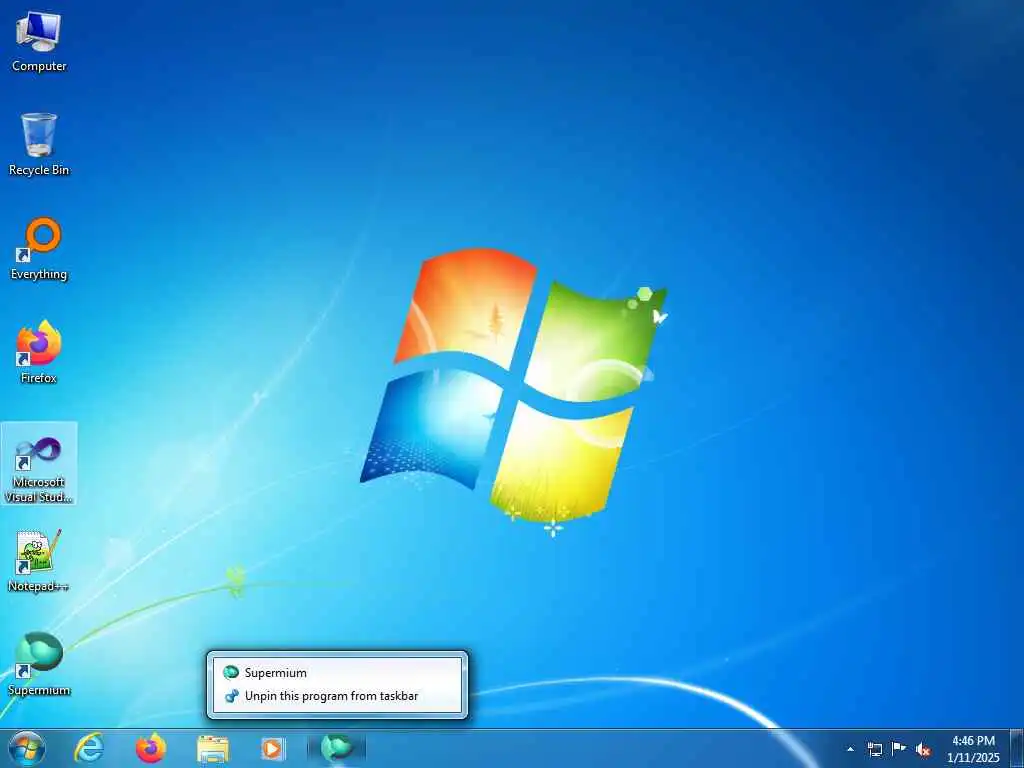This screenshot has height=768, width=1024.
Task: Launch Firefox from the taskbar
Action: [x=151, y=748]
